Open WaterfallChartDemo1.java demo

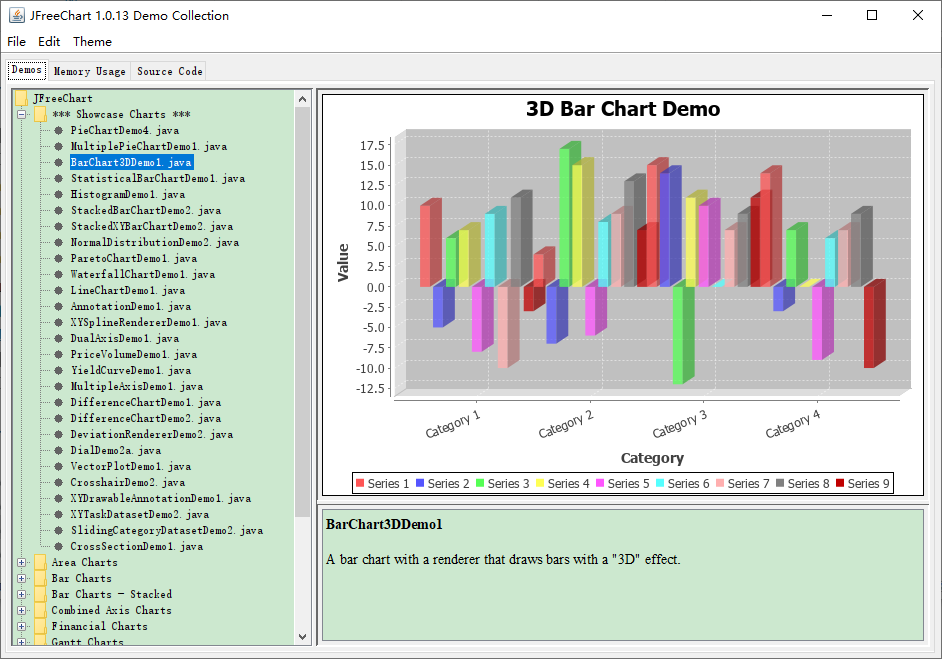tap(142, 274)
